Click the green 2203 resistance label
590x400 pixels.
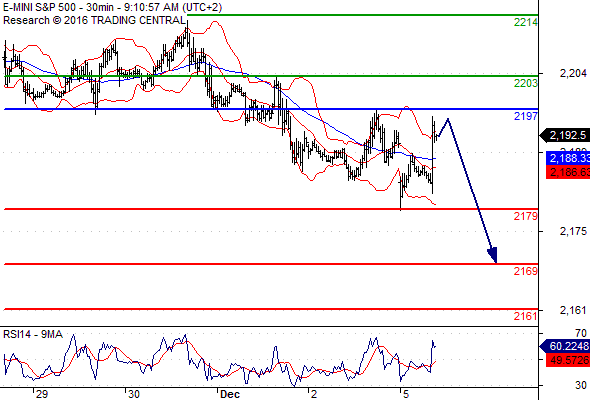coord(526,83)
